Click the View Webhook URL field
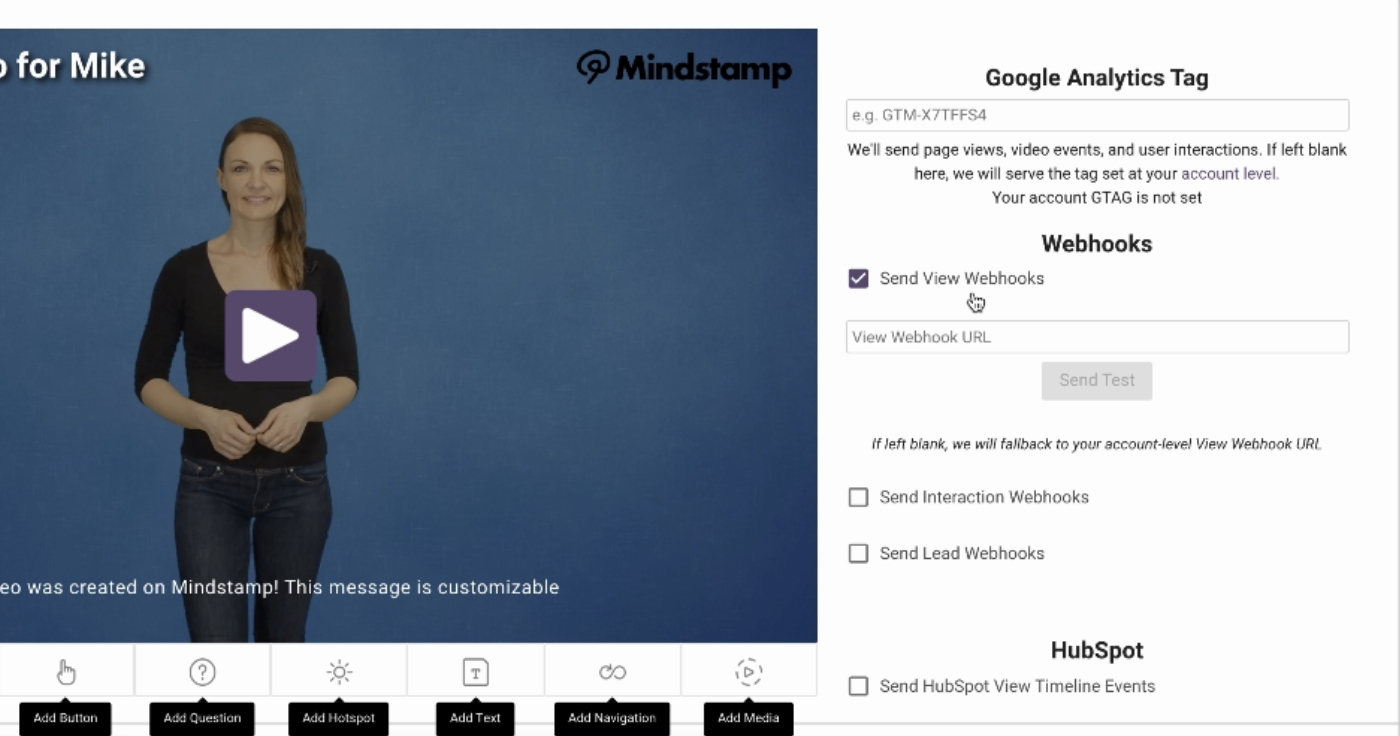1400x736 pixels. [x=1097, y=337]
